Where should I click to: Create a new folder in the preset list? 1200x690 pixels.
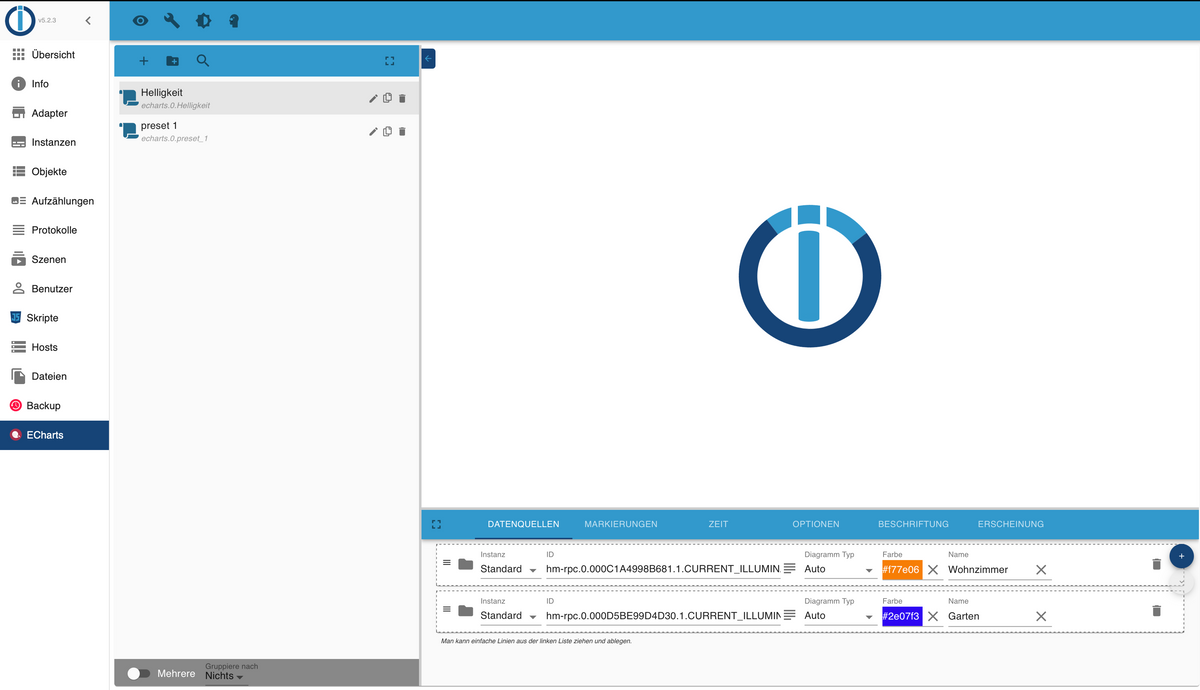pyautogui.click(x=172, y=61)
